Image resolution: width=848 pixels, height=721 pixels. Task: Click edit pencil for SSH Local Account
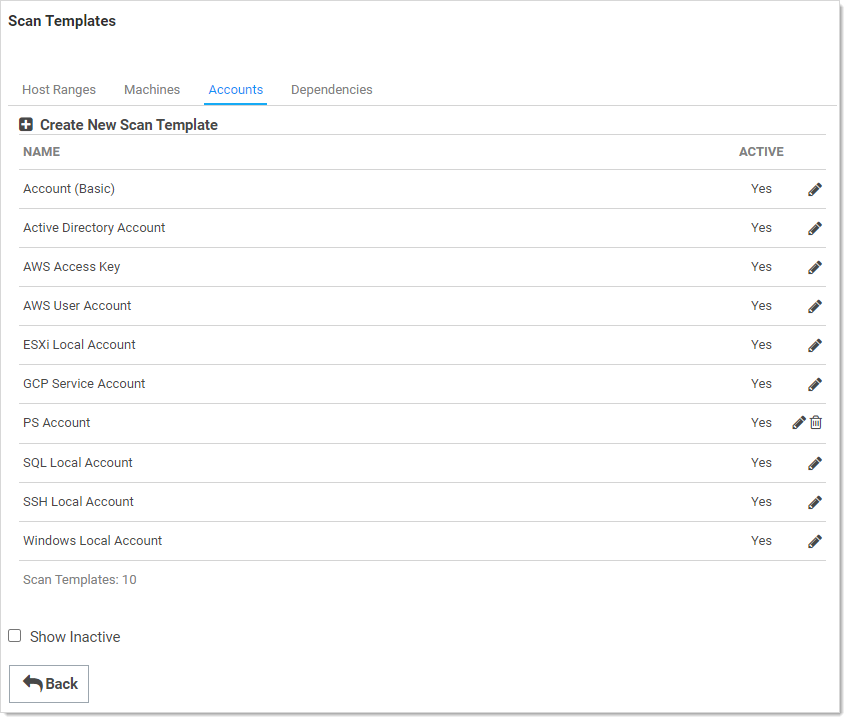[814, 502]
